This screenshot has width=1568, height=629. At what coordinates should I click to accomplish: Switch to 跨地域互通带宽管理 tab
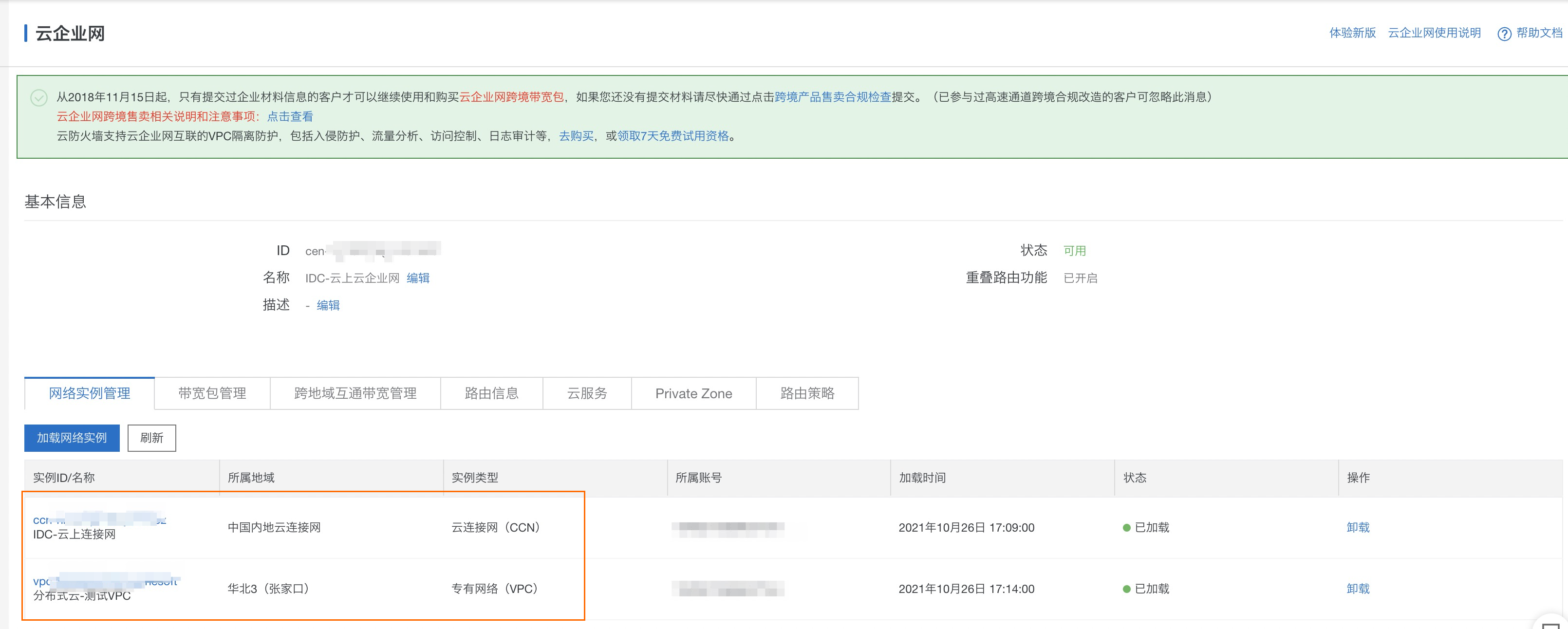pos(355,393)
